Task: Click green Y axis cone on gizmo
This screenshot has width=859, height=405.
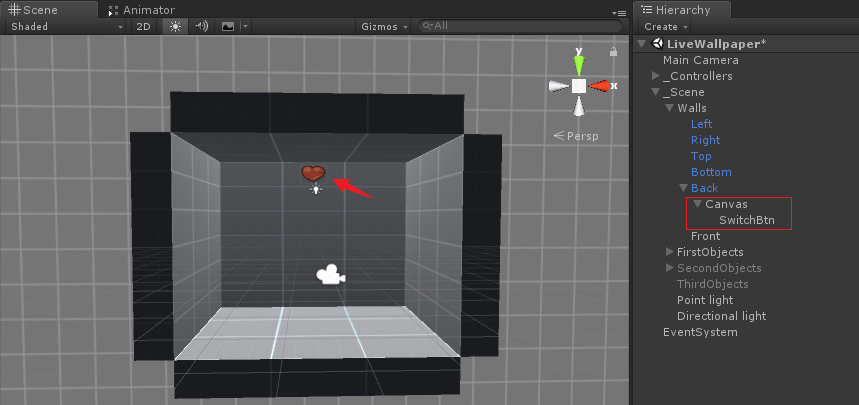Action: coord(579,63)
